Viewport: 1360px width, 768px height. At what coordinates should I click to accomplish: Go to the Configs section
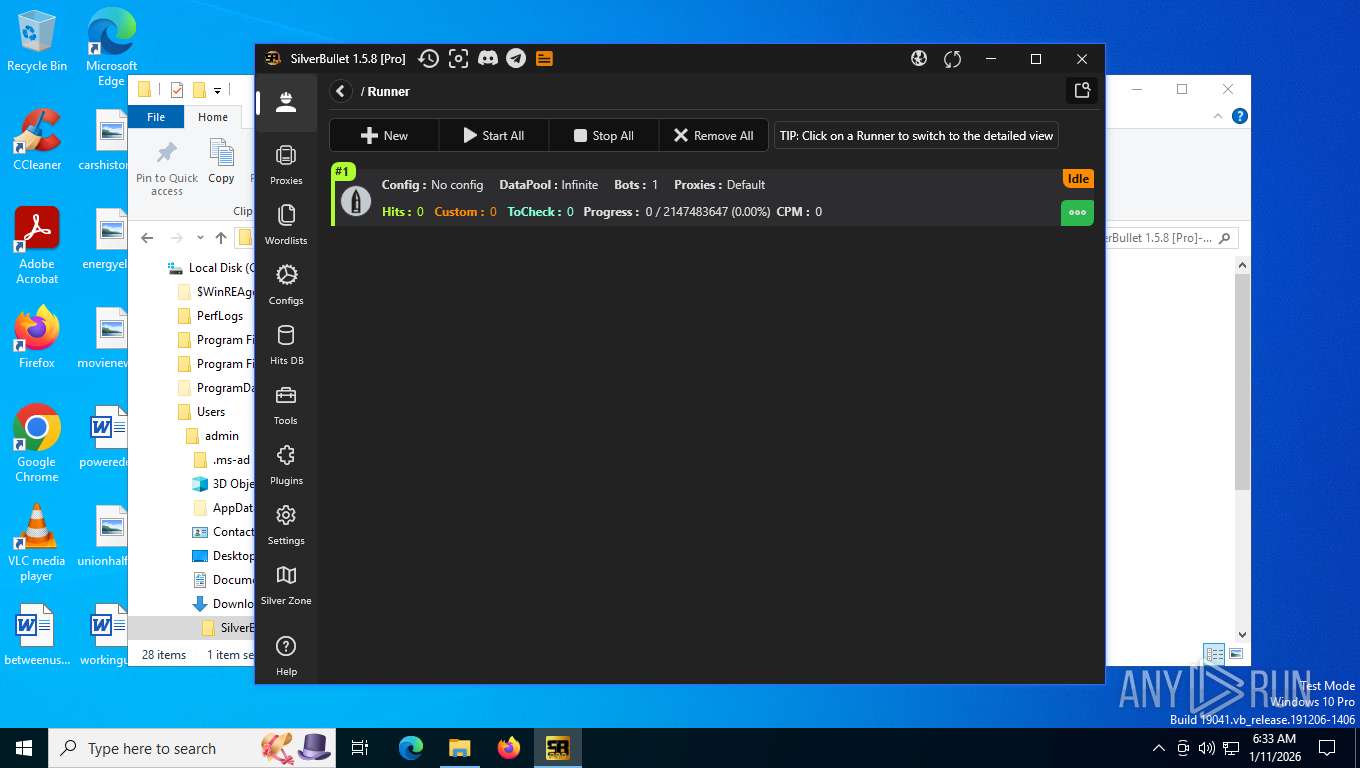[286, 285]
